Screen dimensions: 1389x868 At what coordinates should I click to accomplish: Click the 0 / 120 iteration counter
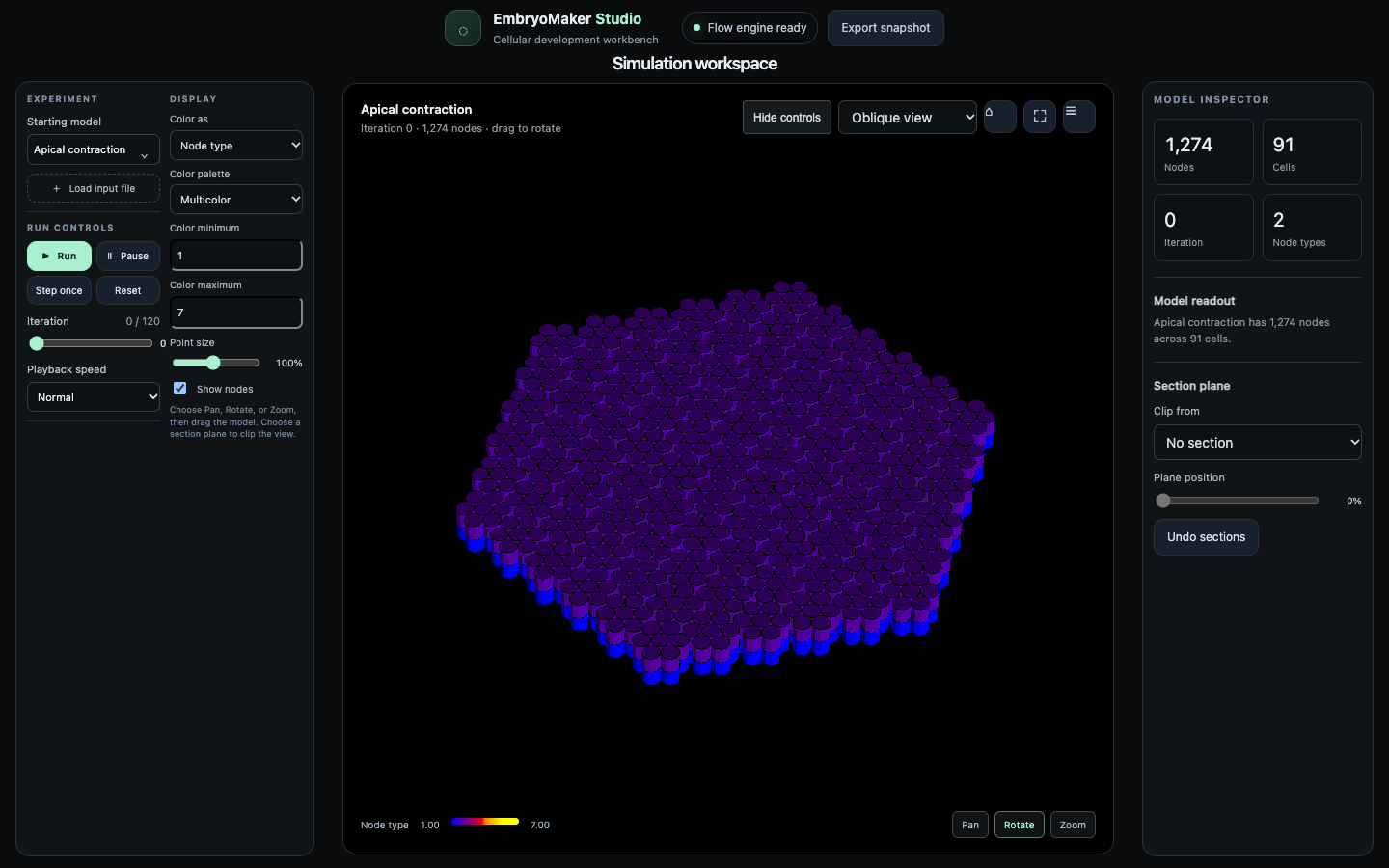(x=143, y=321)
